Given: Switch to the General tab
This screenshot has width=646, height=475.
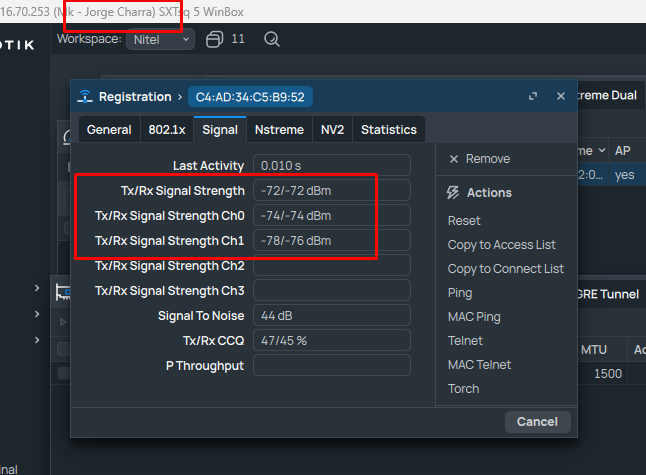Looking at the screenshot, I should coord(109,130).
